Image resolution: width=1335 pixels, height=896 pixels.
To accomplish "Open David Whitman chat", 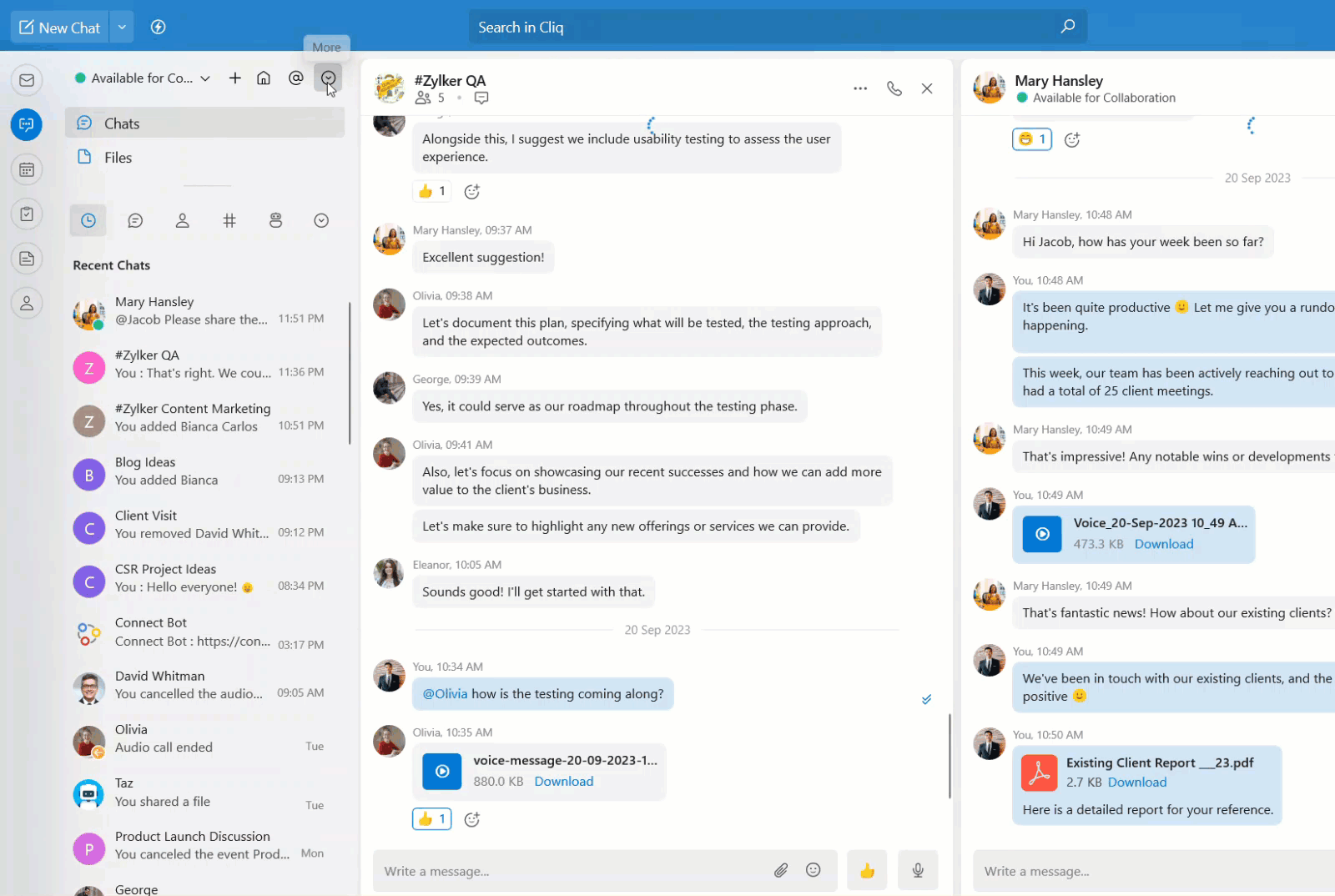I will coord(206,686).
